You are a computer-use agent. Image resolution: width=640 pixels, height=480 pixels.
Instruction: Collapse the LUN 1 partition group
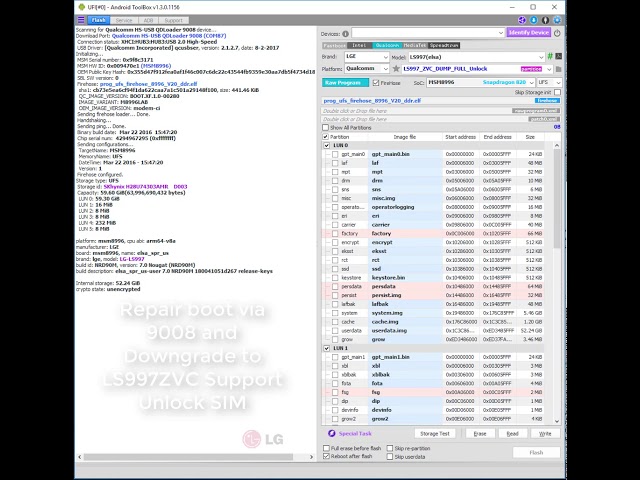327,348
